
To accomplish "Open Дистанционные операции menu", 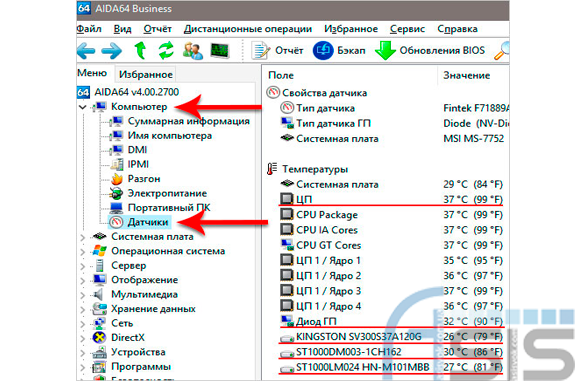I will coord(248,29).
